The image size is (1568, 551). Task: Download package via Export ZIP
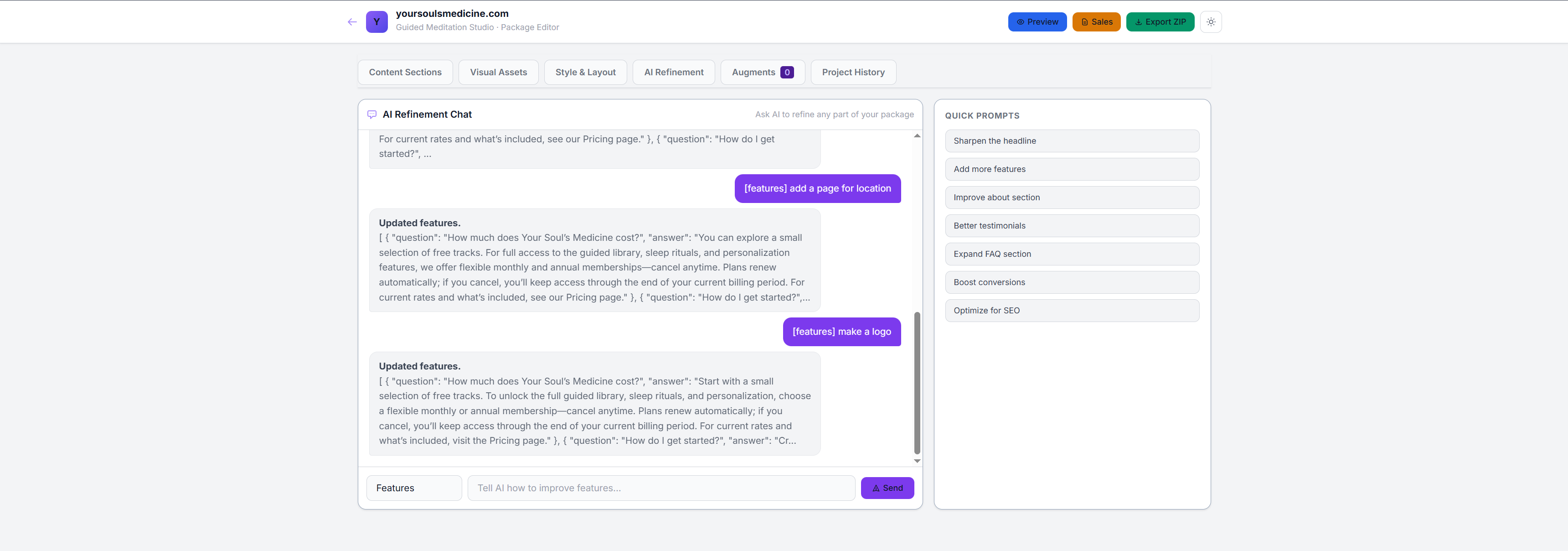coord(1160,22)
